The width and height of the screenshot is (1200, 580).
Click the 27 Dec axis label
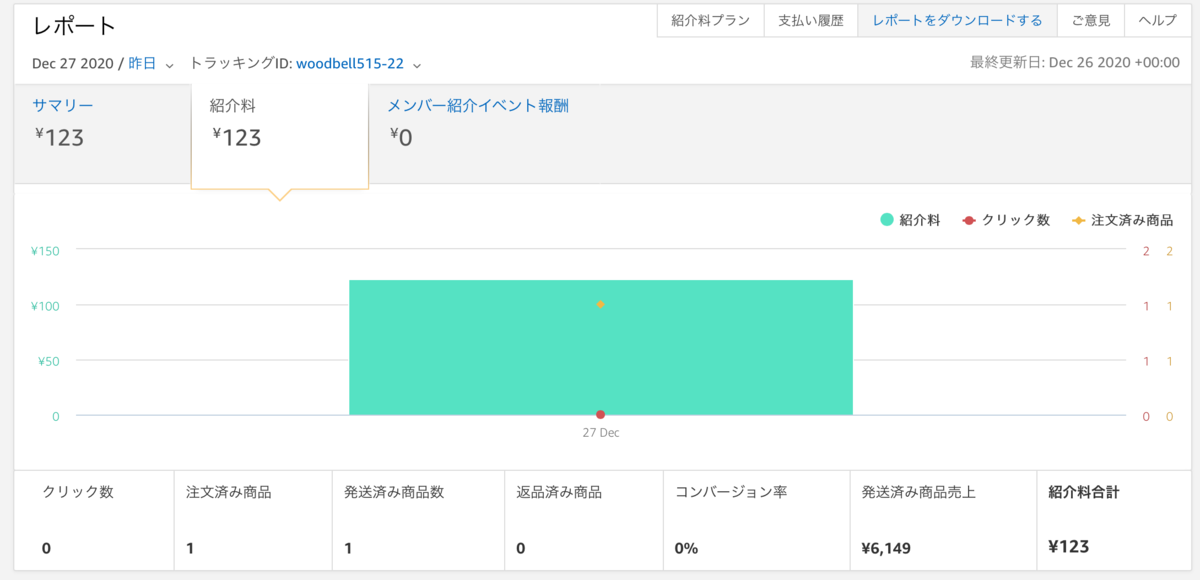pos(601,433)
